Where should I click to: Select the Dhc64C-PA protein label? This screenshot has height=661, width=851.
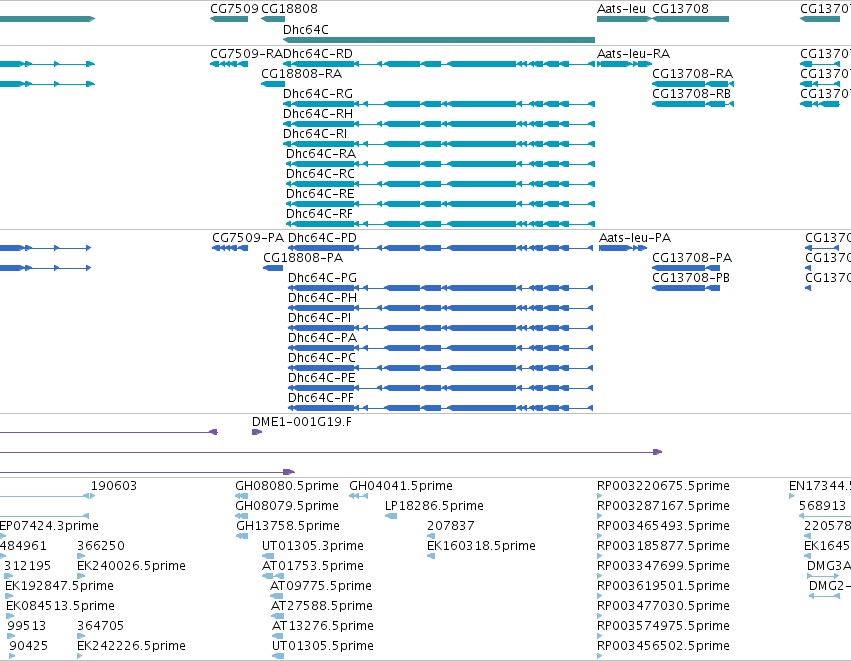(x=322, y=338)
